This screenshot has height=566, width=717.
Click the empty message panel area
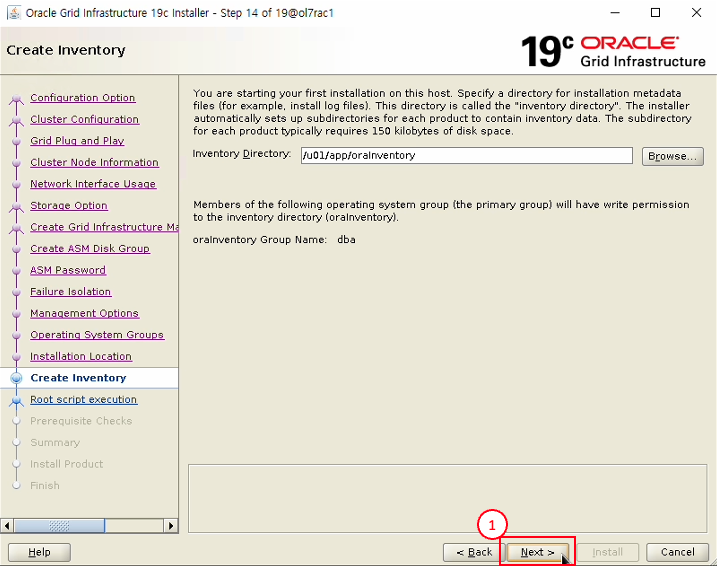point(447,499)
